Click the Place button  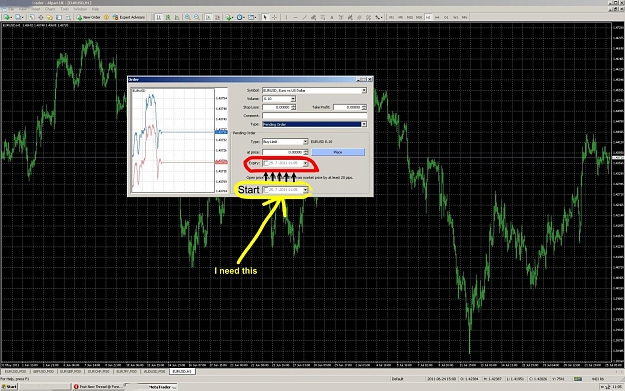(x=338, y=152)
